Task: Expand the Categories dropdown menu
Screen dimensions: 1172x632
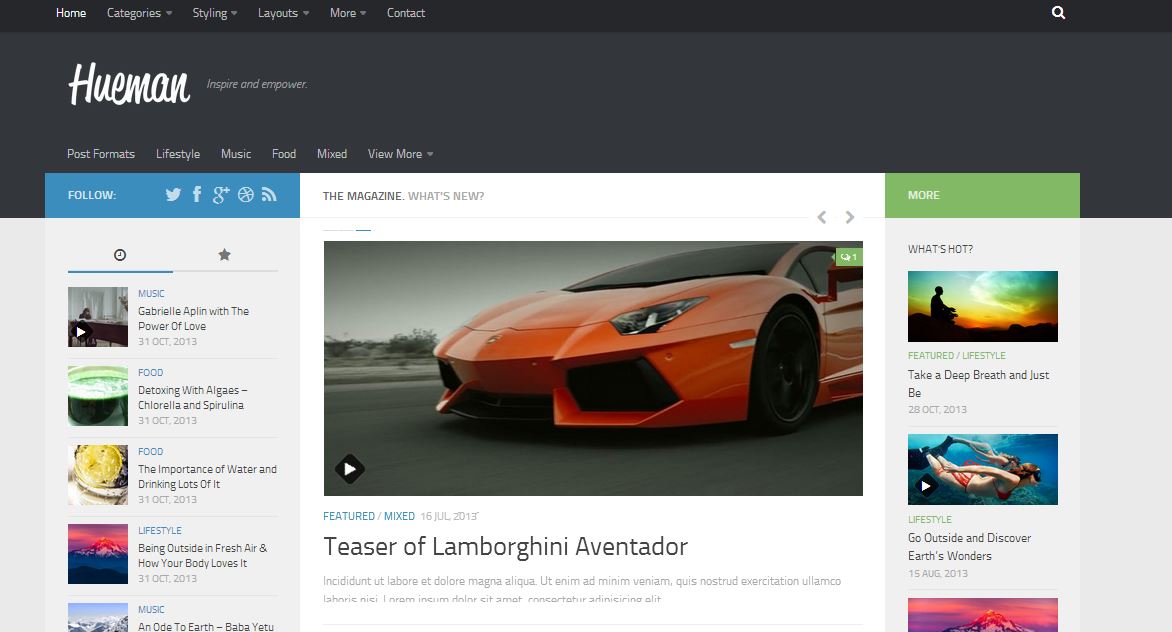Action: [139, 13]
